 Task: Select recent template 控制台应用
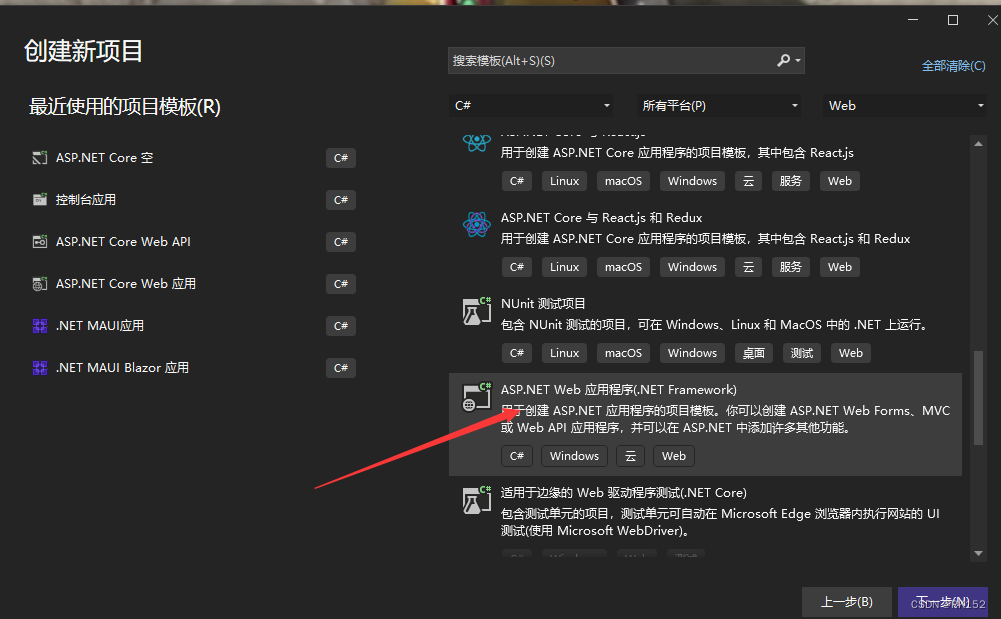[193, 200]
